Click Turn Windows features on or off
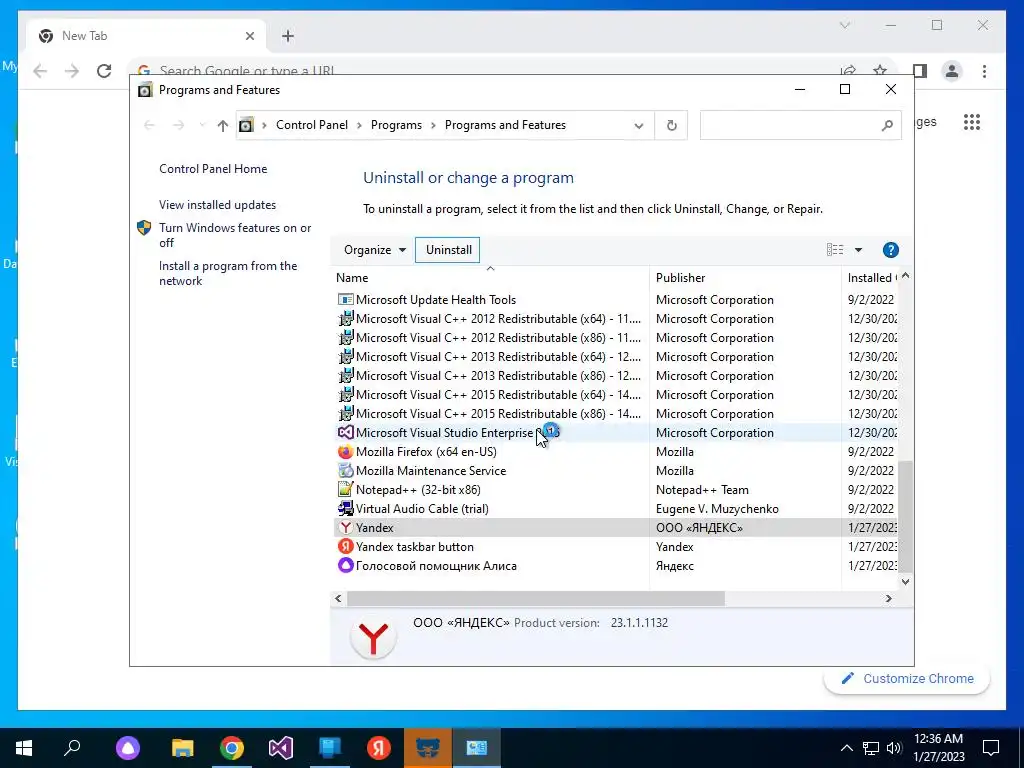Viewport: 1024px width, 768px height. (235, 235)
